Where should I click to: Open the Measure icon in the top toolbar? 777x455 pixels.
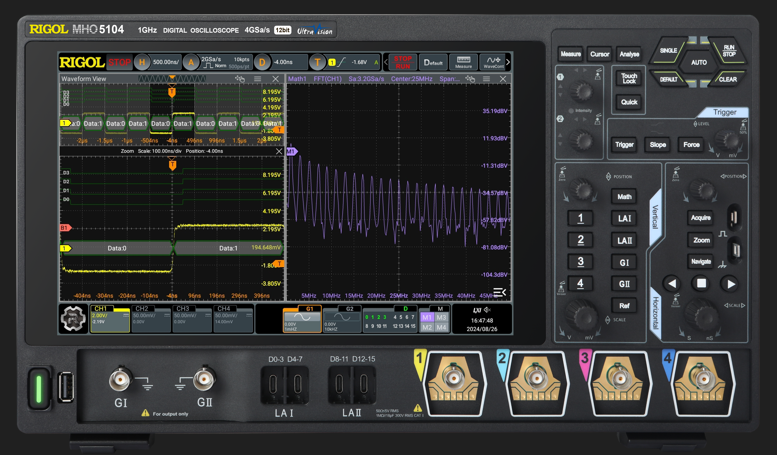click(463, 62)
